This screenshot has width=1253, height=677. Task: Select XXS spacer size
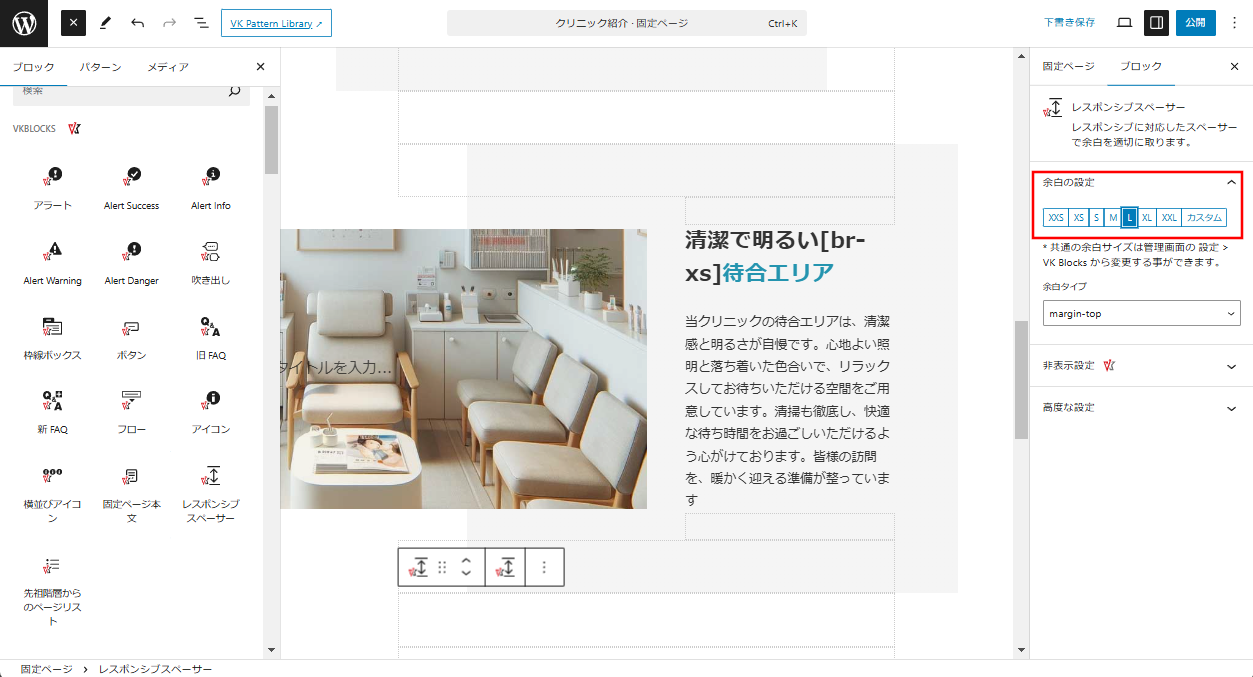pyautogui.click(x=1056, y=218)
